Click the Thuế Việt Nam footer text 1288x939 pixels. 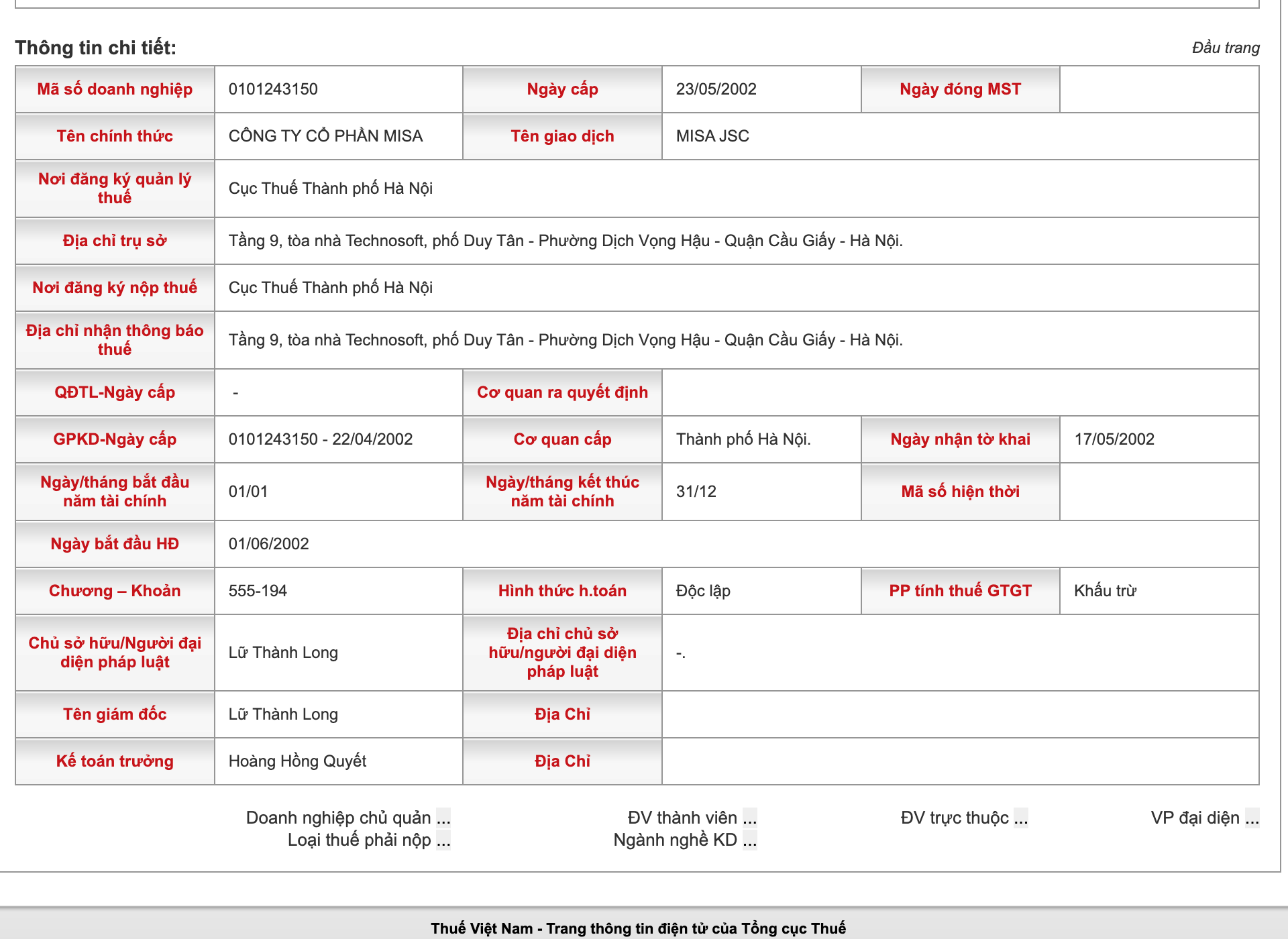tap(638, 928)
